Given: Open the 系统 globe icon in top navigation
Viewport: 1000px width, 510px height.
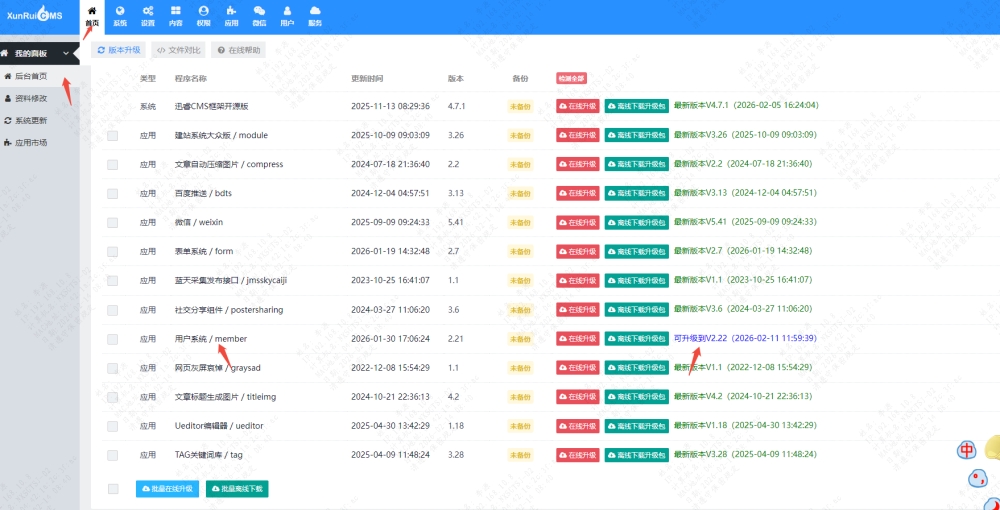Looking at the screenshot, I should pos(120,14).
